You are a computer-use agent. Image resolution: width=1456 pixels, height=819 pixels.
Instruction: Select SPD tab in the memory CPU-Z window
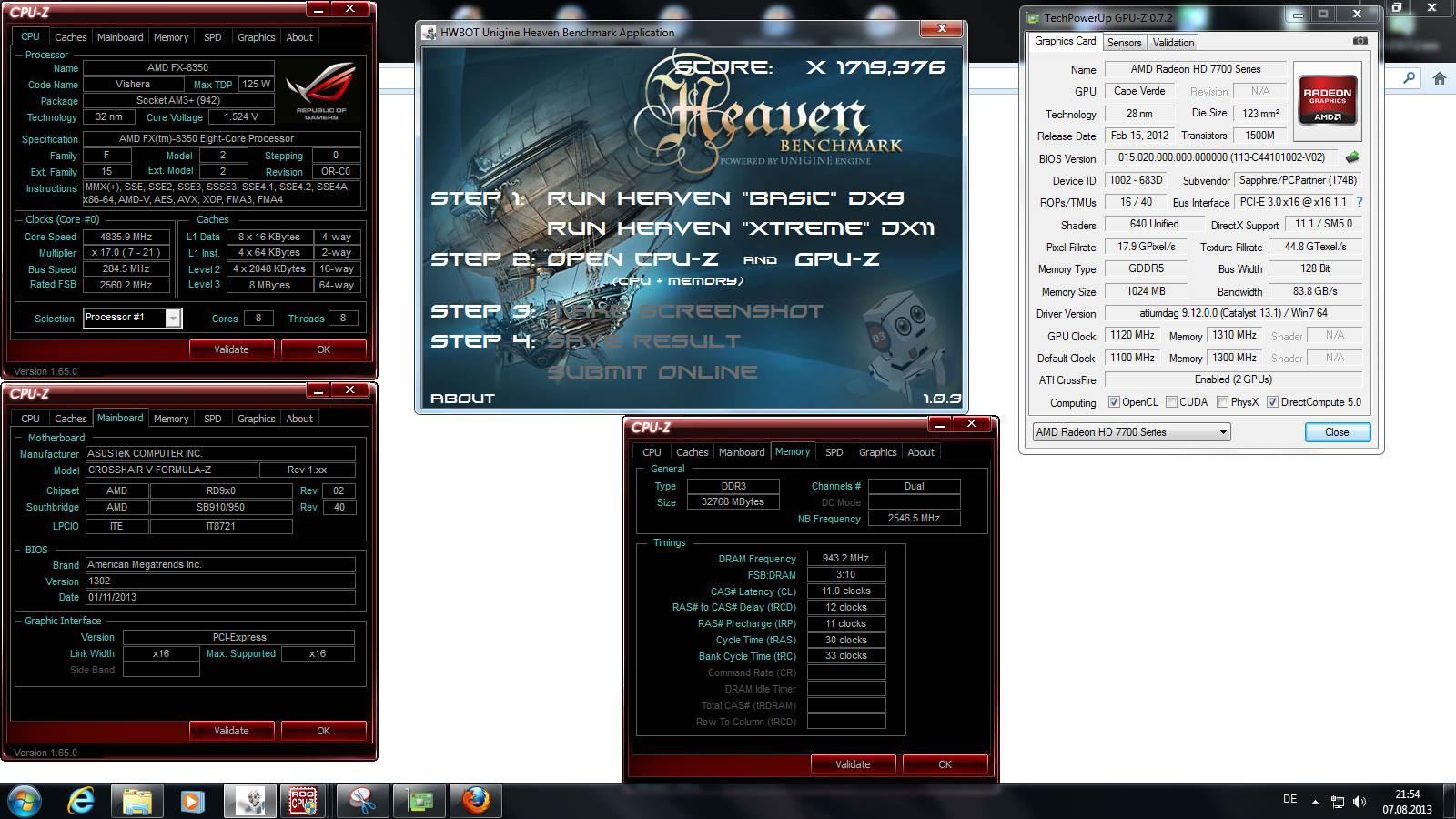click(834, 452)
